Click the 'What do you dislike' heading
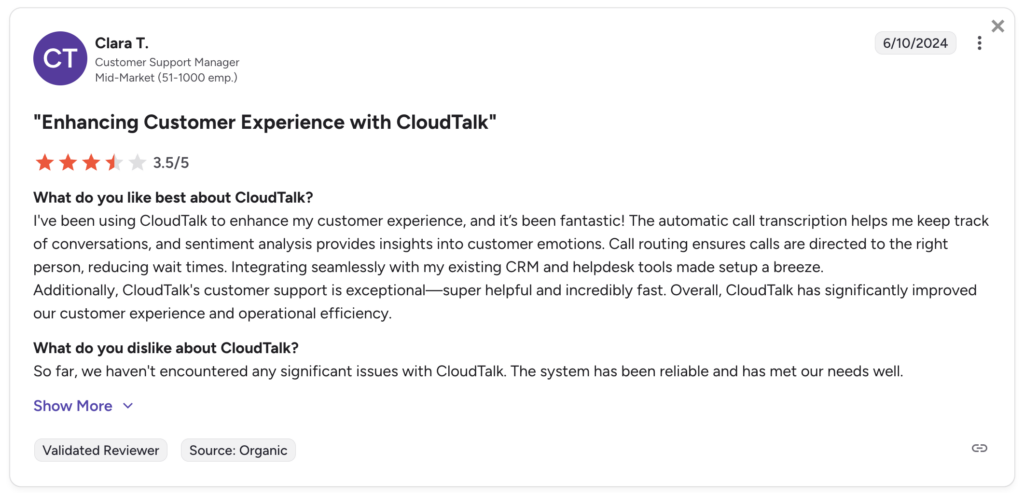1024x493 pixels. coord(166,348)
